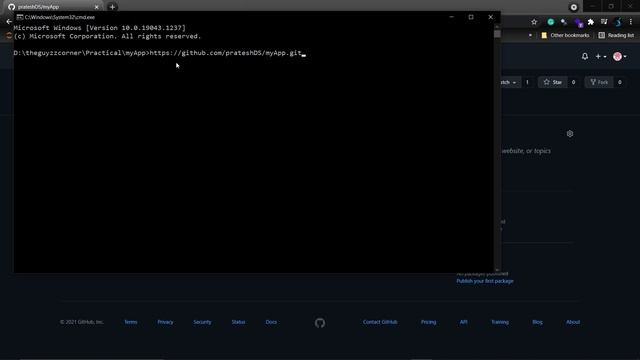Image resolution: width=640 pixels, height=360 pixels.
Task: Open Docs link in GitHub footer
Action: tap(271, 322)
